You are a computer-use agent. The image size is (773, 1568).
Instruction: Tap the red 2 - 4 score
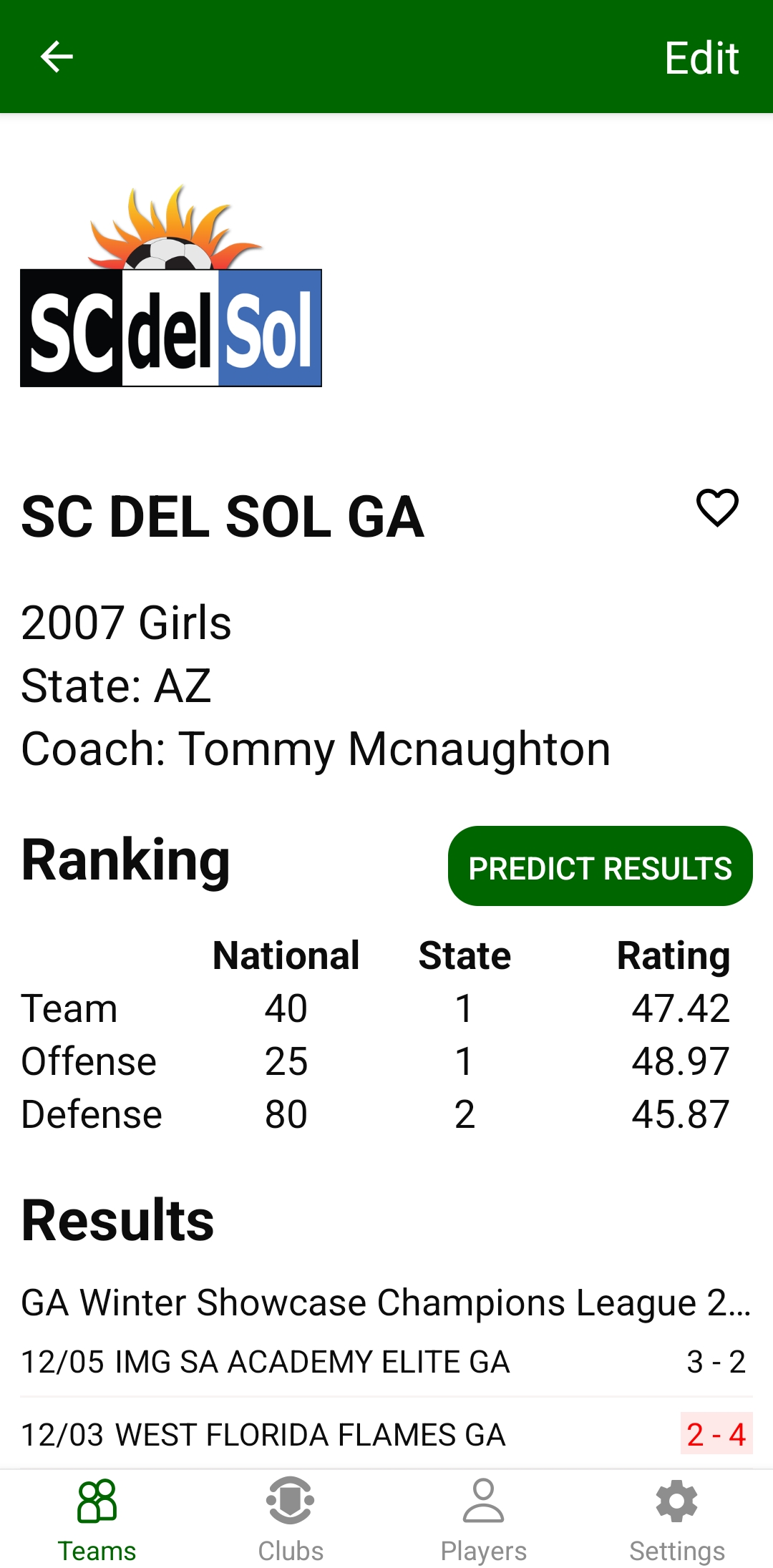click(x=716, y=1435)
